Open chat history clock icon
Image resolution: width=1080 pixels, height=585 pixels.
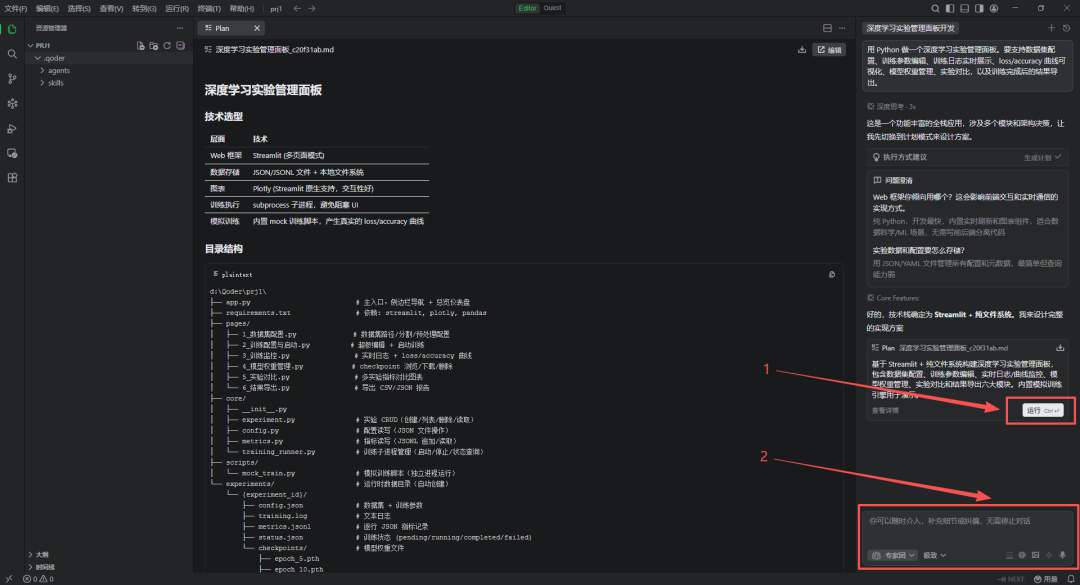pyautogui.click(x=1066, y=28)
